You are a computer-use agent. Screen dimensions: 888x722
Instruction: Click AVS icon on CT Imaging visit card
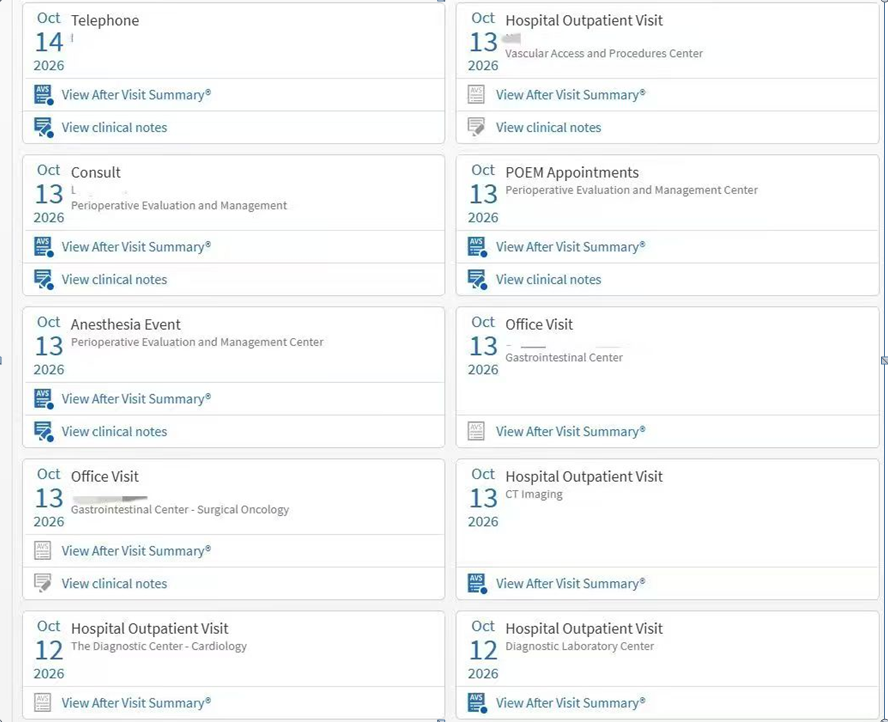pos(477,583)
